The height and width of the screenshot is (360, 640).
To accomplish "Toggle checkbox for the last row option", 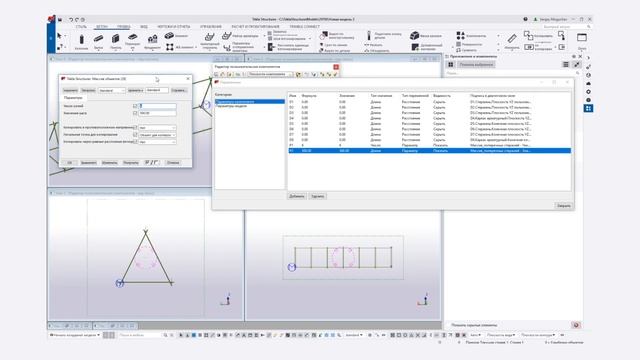I will (135, 142).
